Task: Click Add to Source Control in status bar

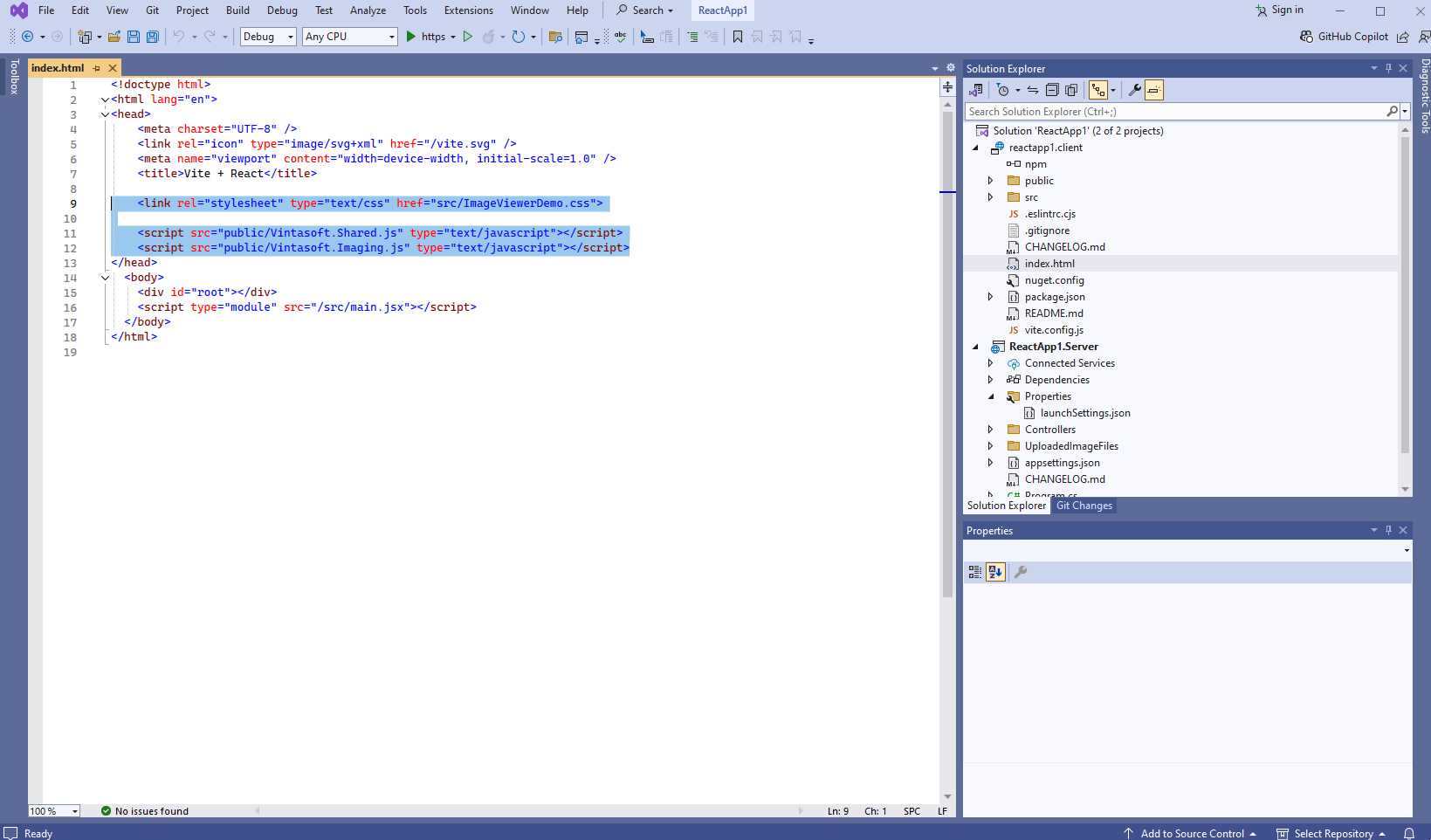Action: pyautogui.click(x=1192, y=833)
